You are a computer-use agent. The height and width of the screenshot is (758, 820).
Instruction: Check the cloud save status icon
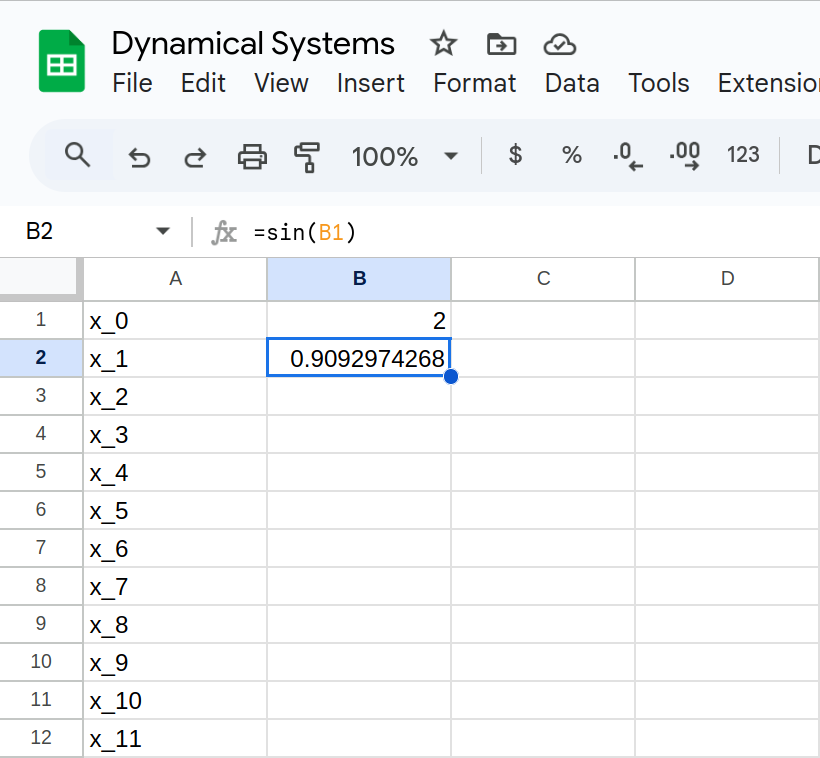(560, 44)
